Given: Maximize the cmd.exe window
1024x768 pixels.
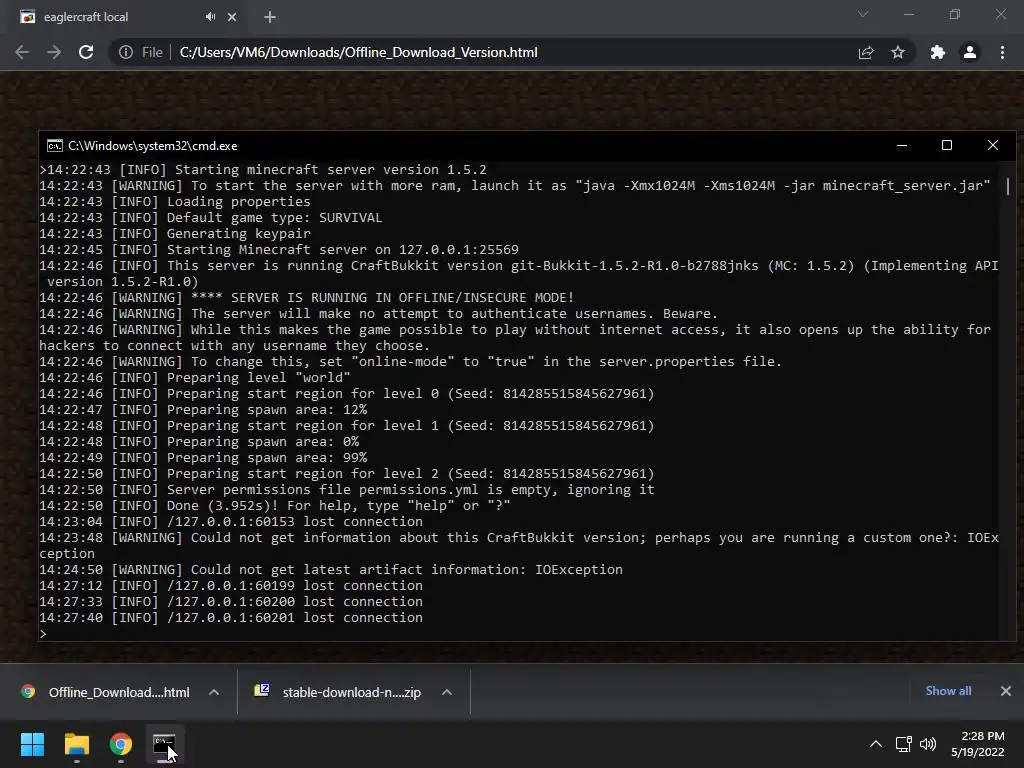Looking at the screenshot, I should (947, 146).
